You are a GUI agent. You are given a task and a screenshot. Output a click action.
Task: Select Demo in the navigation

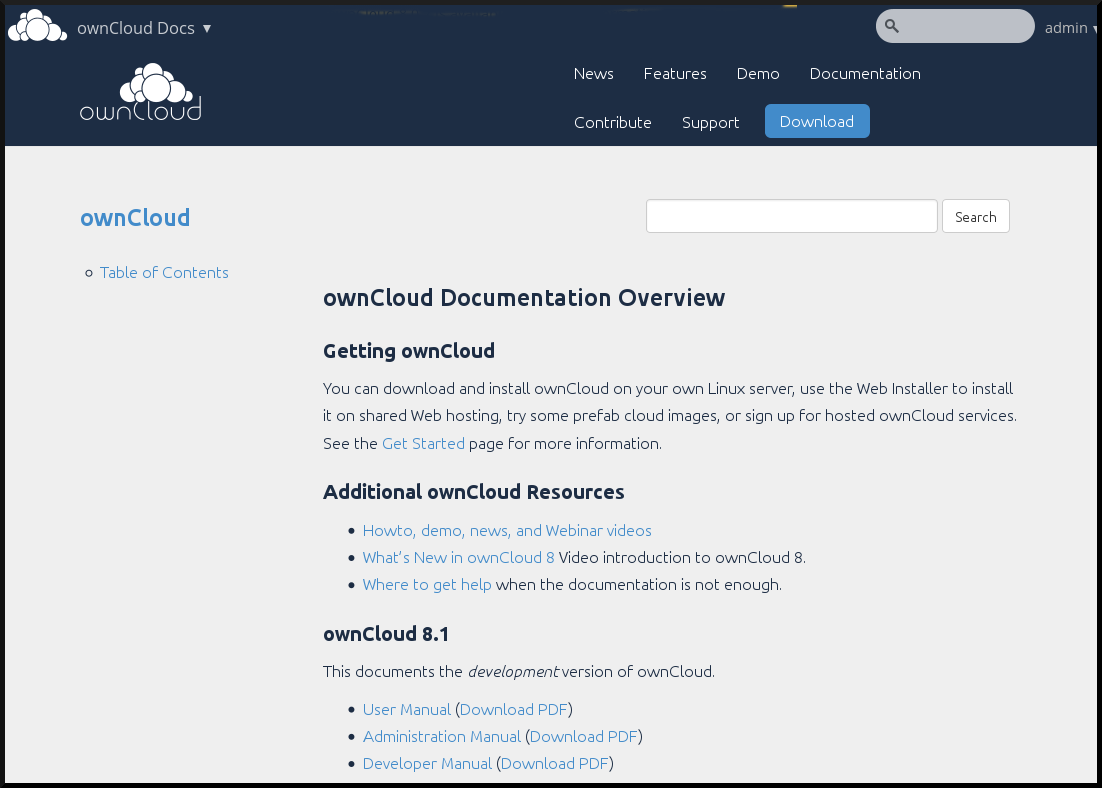coord(758,74)
